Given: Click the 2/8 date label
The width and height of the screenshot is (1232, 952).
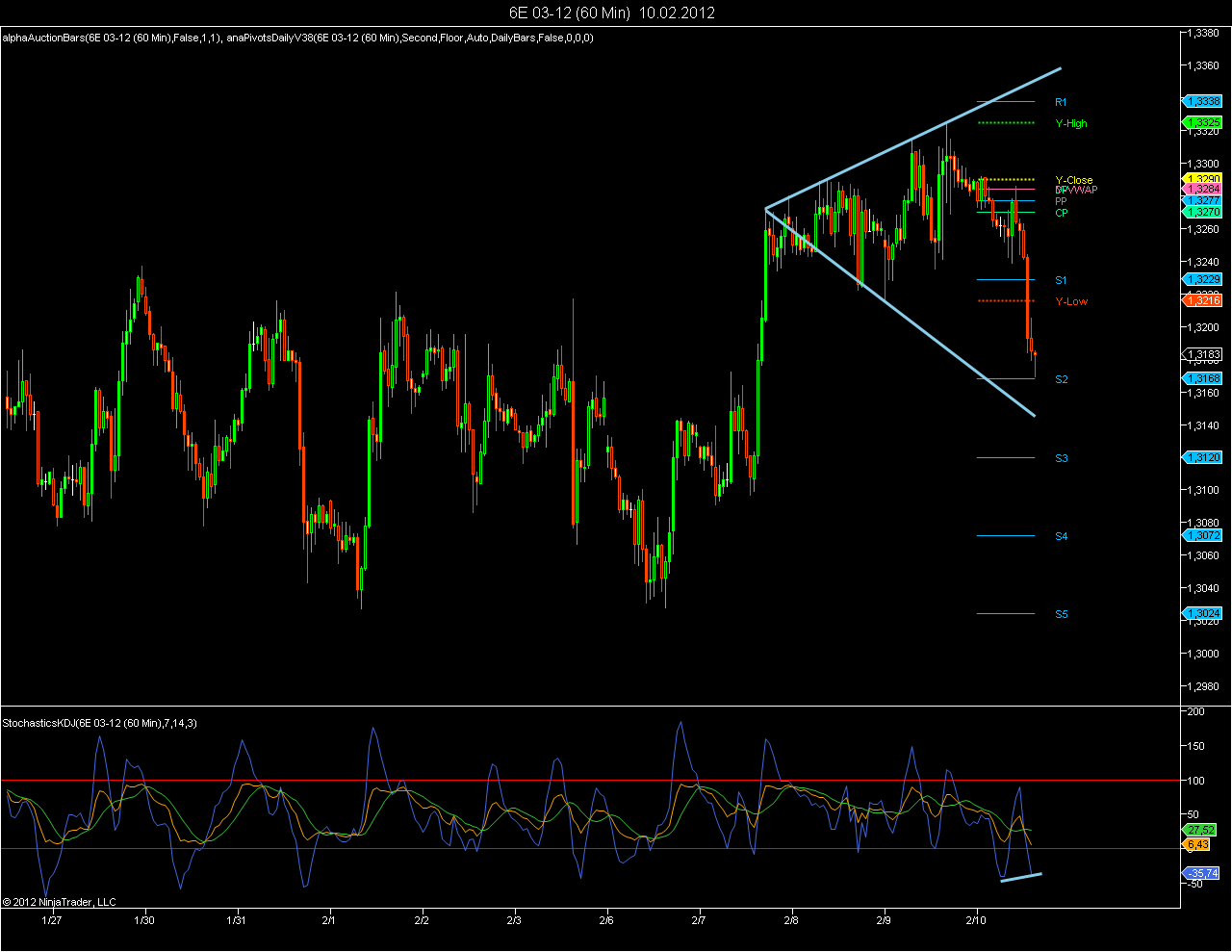Looking at the screenshot, I should point(791,920).
